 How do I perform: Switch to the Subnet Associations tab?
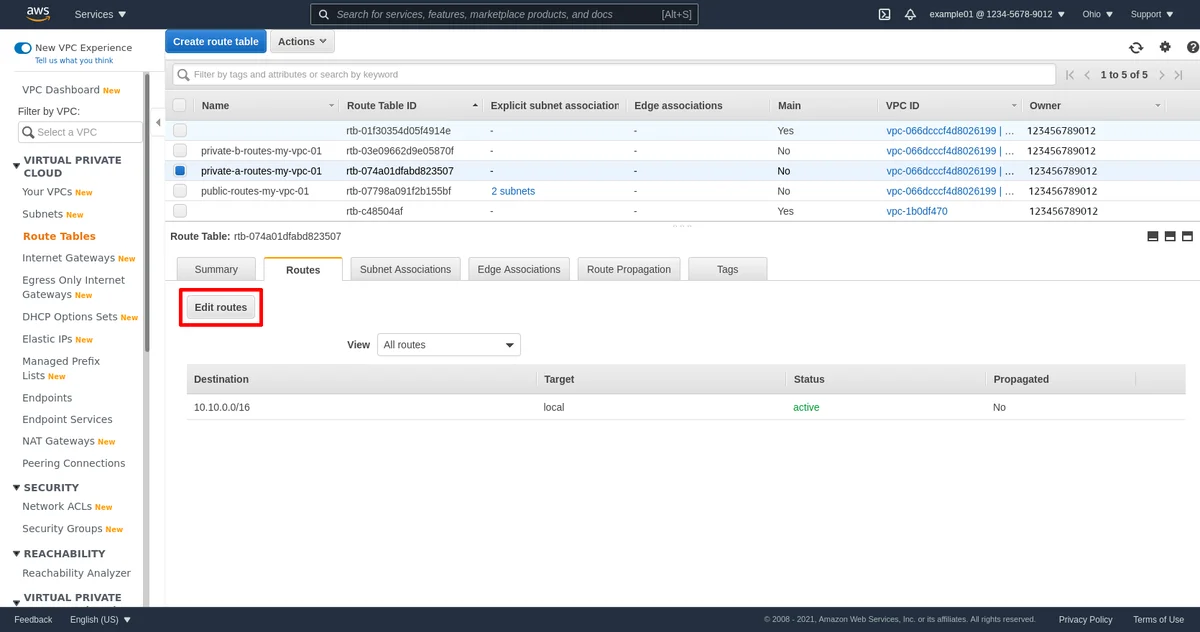[405, 269]
